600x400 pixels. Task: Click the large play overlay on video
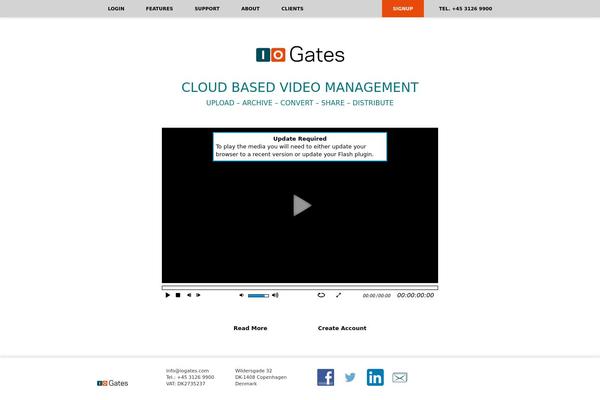coord(302,205)
